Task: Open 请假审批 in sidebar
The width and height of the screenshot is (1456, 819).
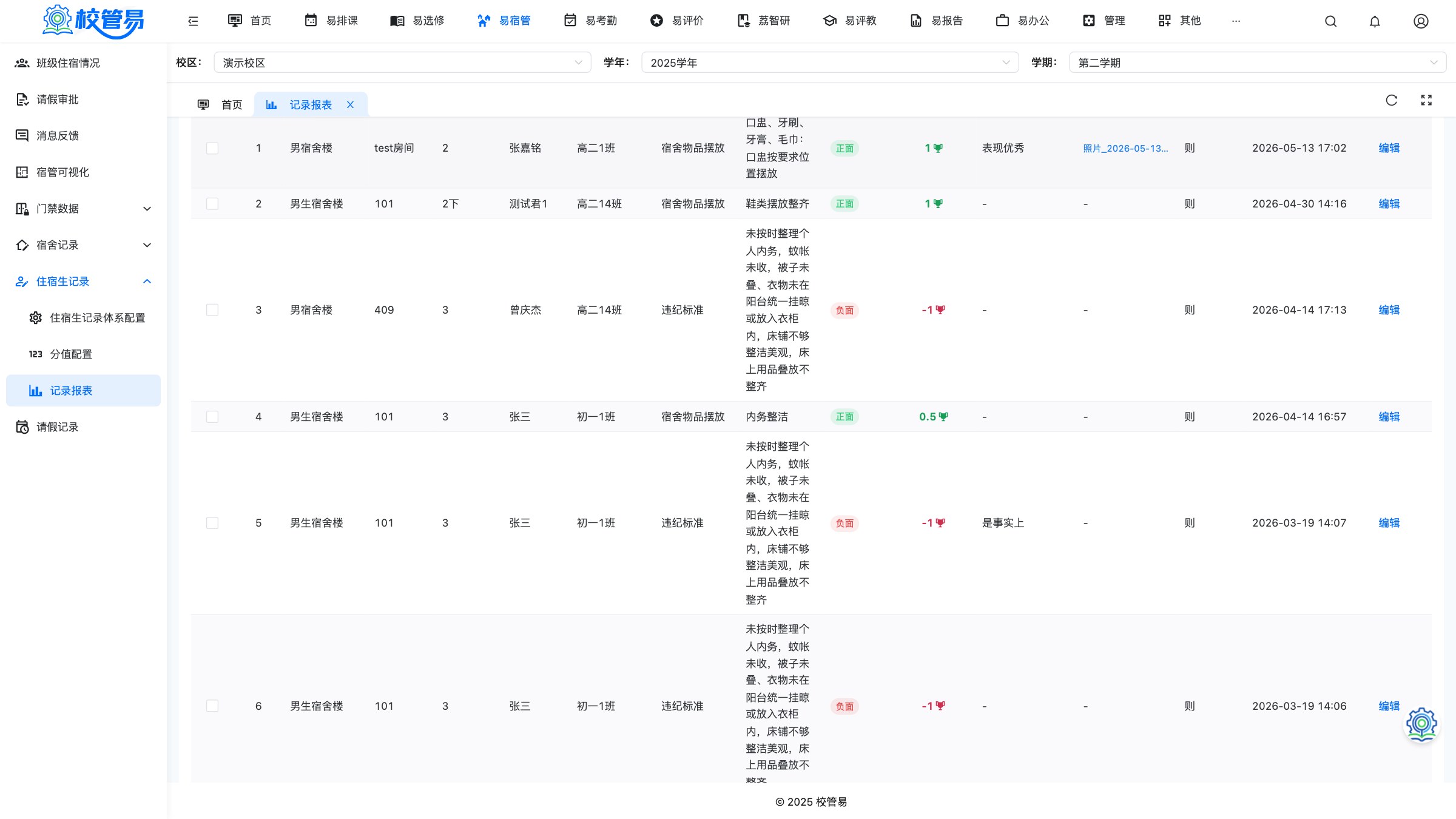Action: [83, 99]
